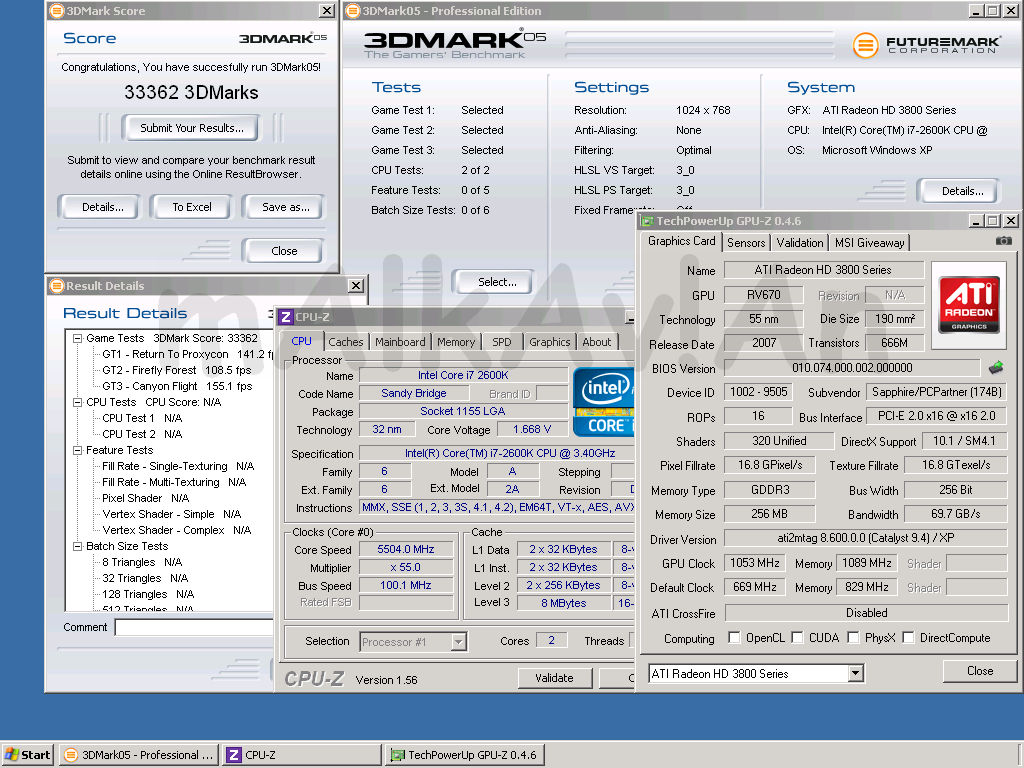The width and height of the screenshot is (1024, 768).
Task: Click the To Excel button
Action: [192, 207]
